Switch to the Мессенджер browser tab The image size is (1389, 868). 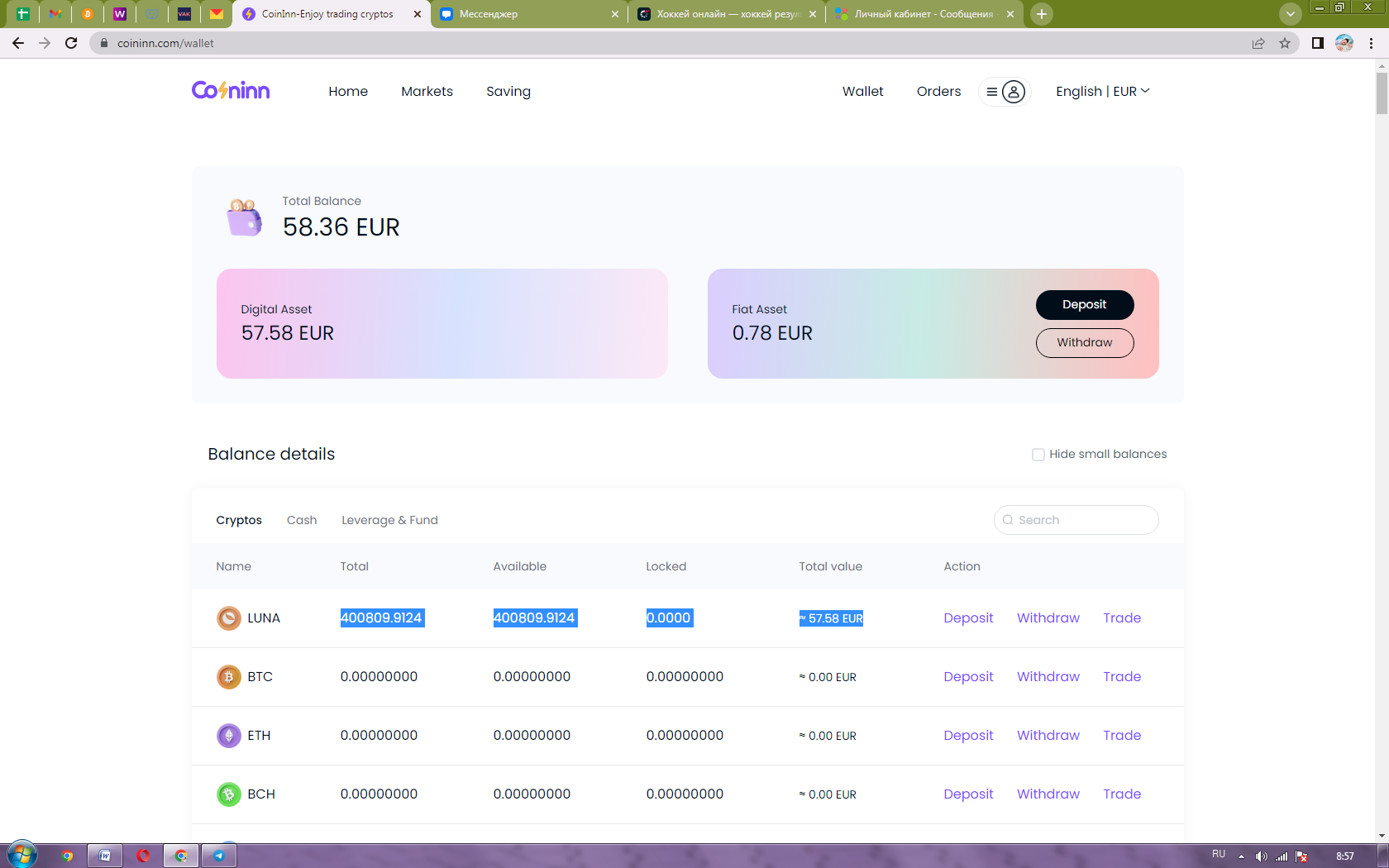(529, 14)
